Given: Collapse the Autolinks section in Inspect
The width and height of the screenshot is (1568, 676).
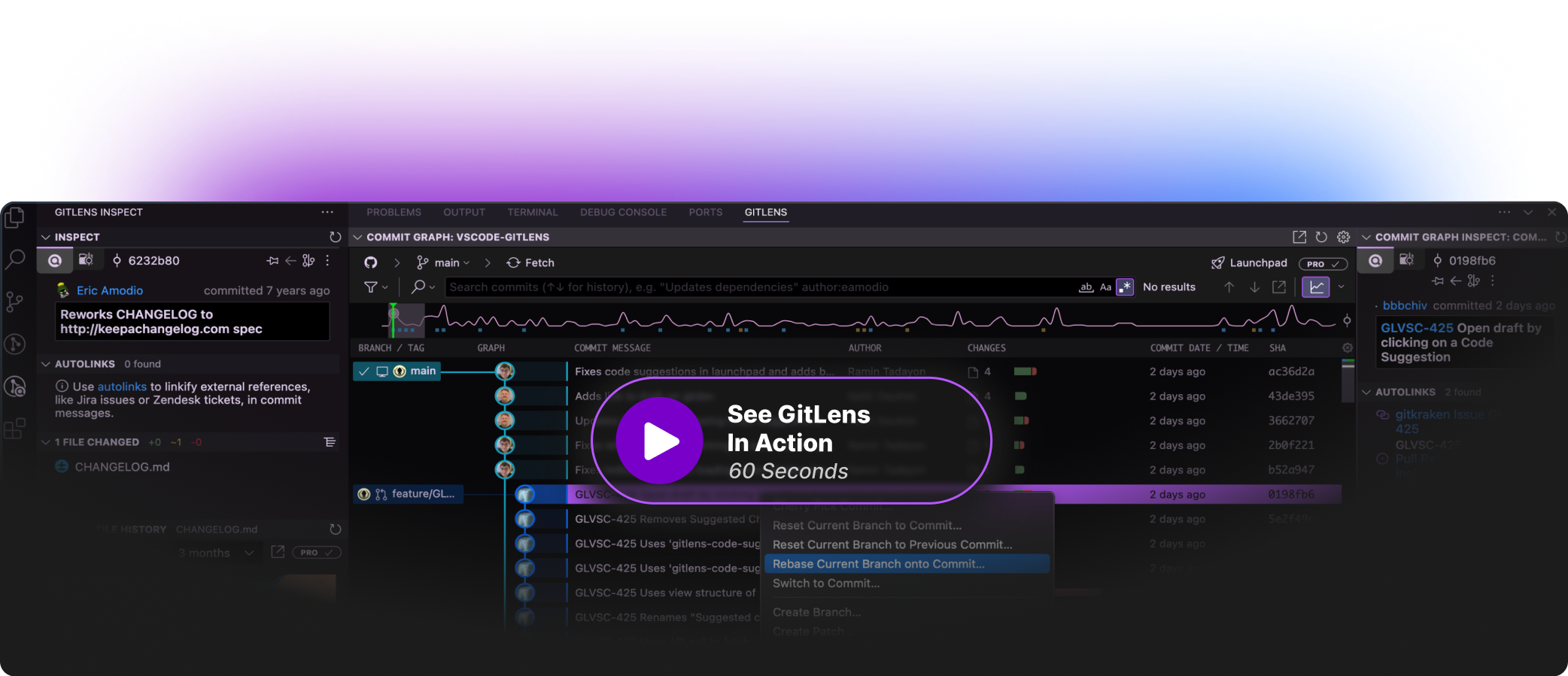Looking at the screenshot, I should (x=46, y=364).
